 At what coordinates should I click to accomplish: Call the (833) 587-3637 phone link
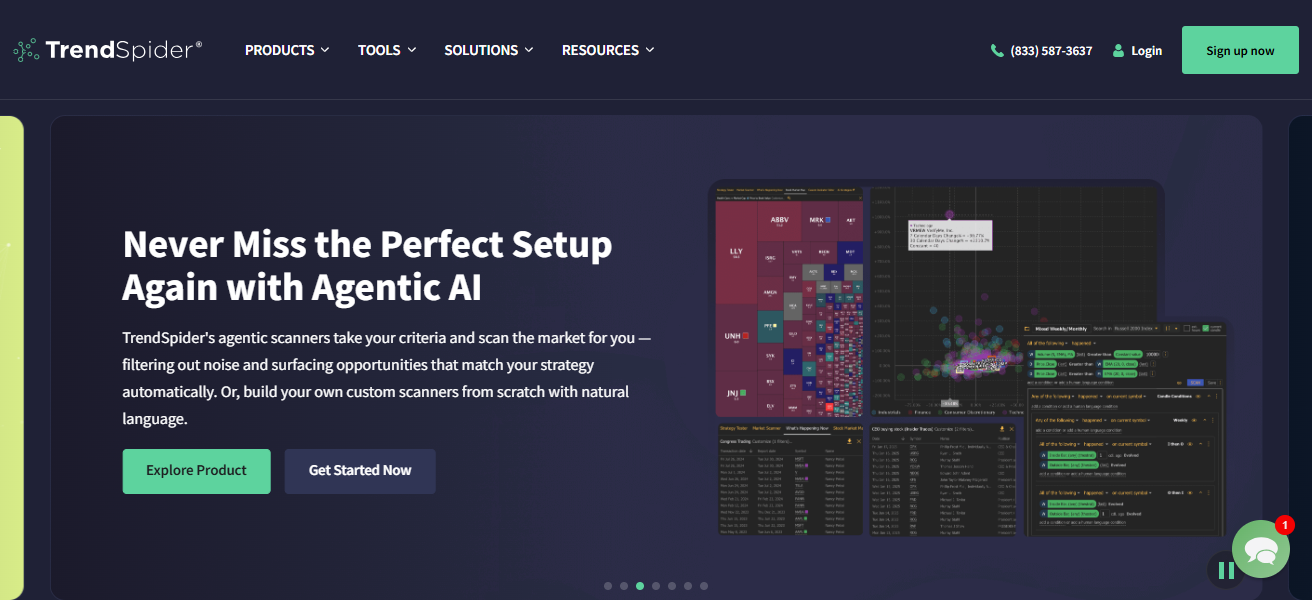[x=1041, y=50]
